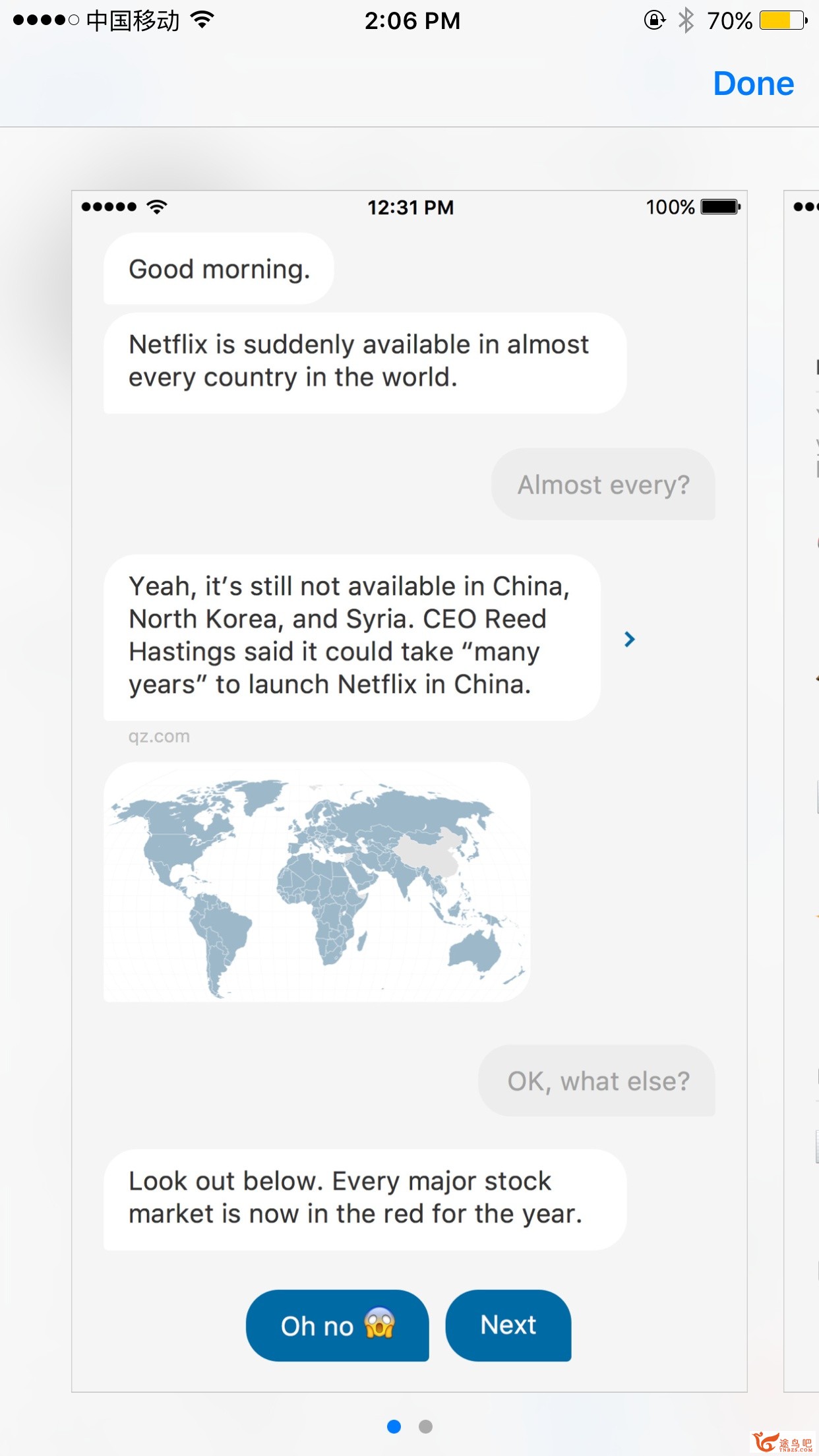Viewport: 819px width, 1456px height.
Task: Tap the Wi-Fi icon in outer status bar
Action: (202, 20)
